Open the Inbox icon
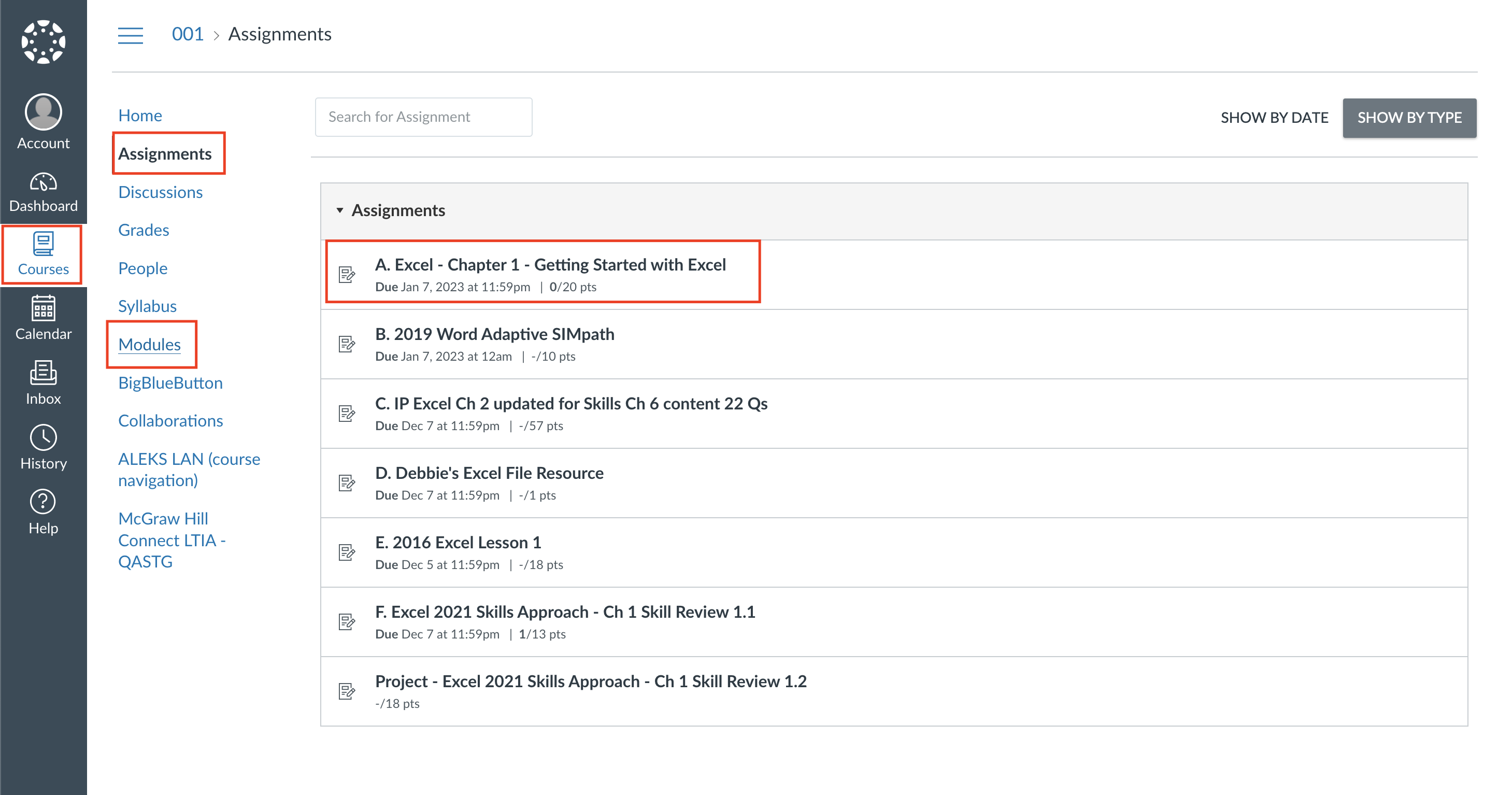 (x=43, y=373)
